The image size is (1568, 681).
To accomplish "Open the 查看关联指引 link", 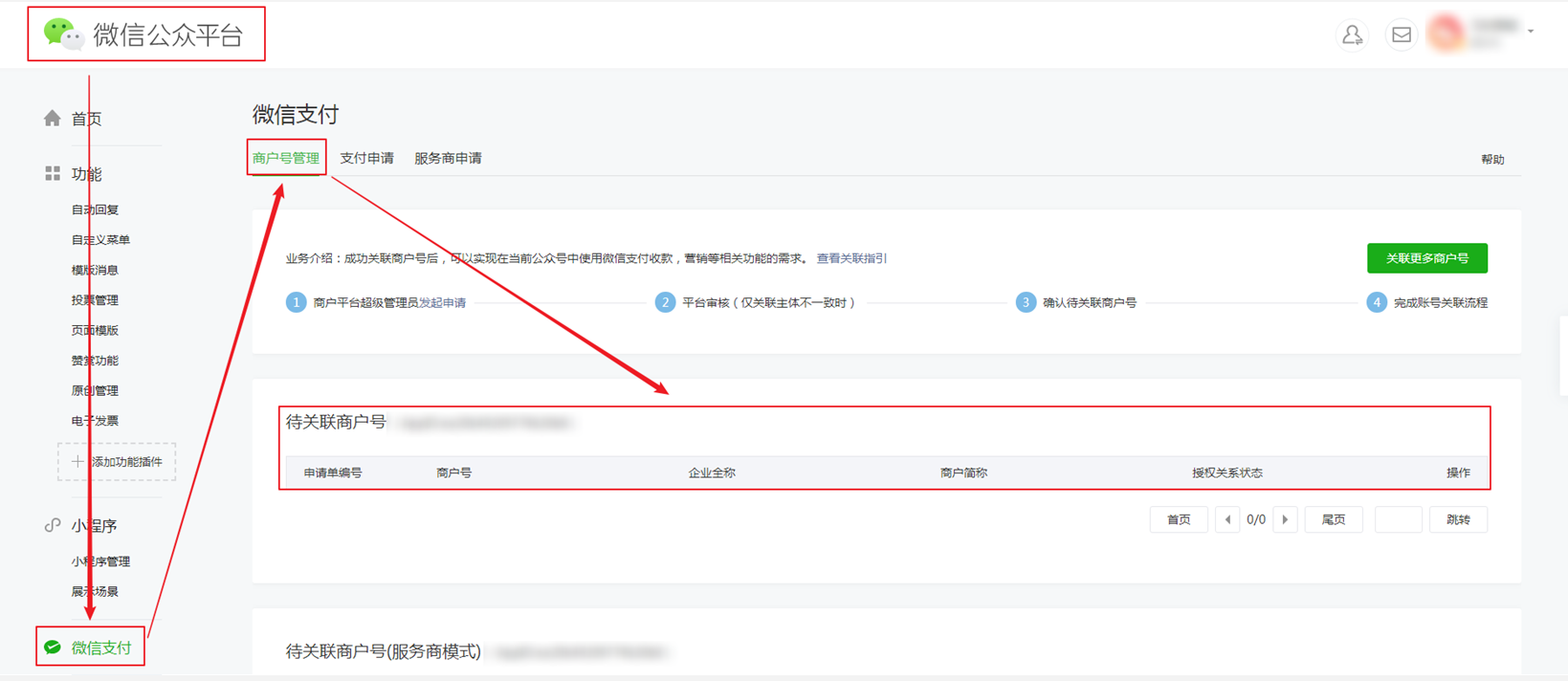I will [851, 258].
